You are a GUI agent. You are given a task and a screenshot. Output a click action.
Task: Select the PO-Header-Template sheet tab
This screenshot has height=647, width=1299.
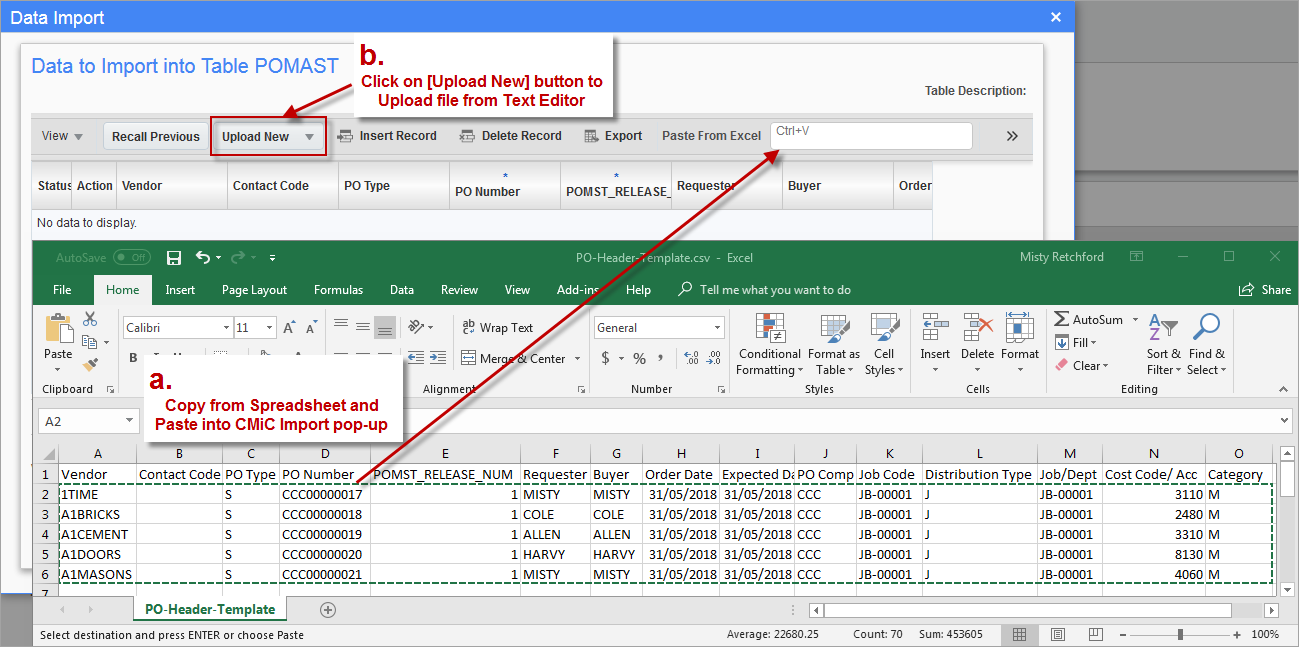coord(210,609)
